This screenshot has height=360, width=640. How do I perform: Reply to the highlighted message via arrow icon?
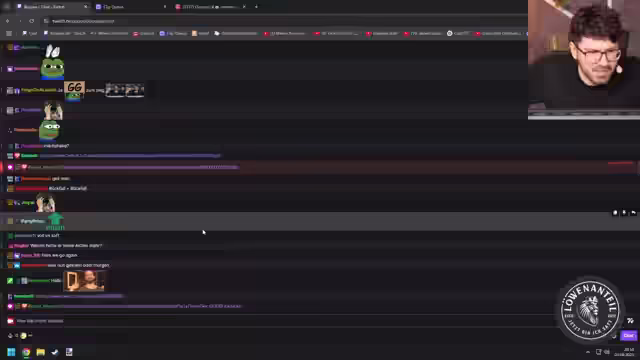click(x=633, y=213)
